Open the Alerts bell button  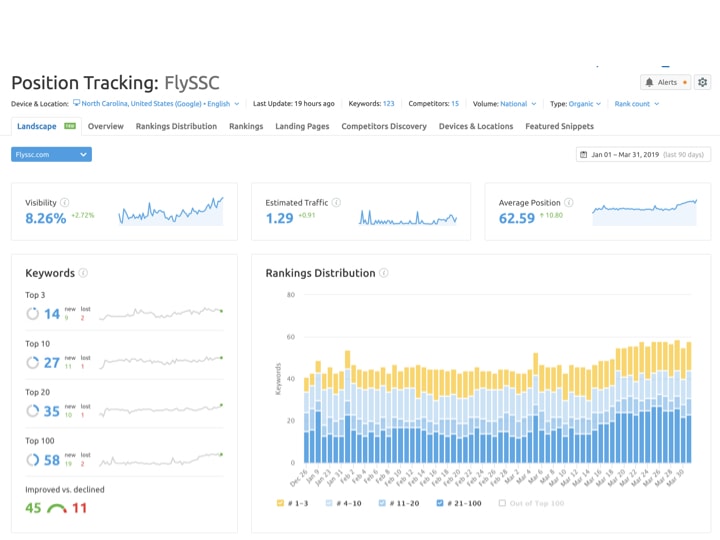[665, 83]
